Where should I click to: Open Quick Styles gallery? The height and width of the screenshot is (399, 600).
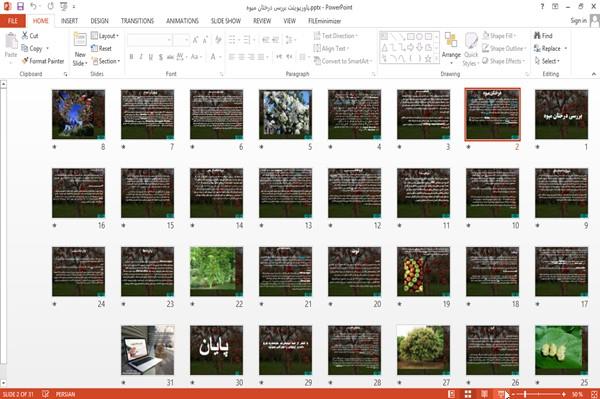(x=471, y=49)
